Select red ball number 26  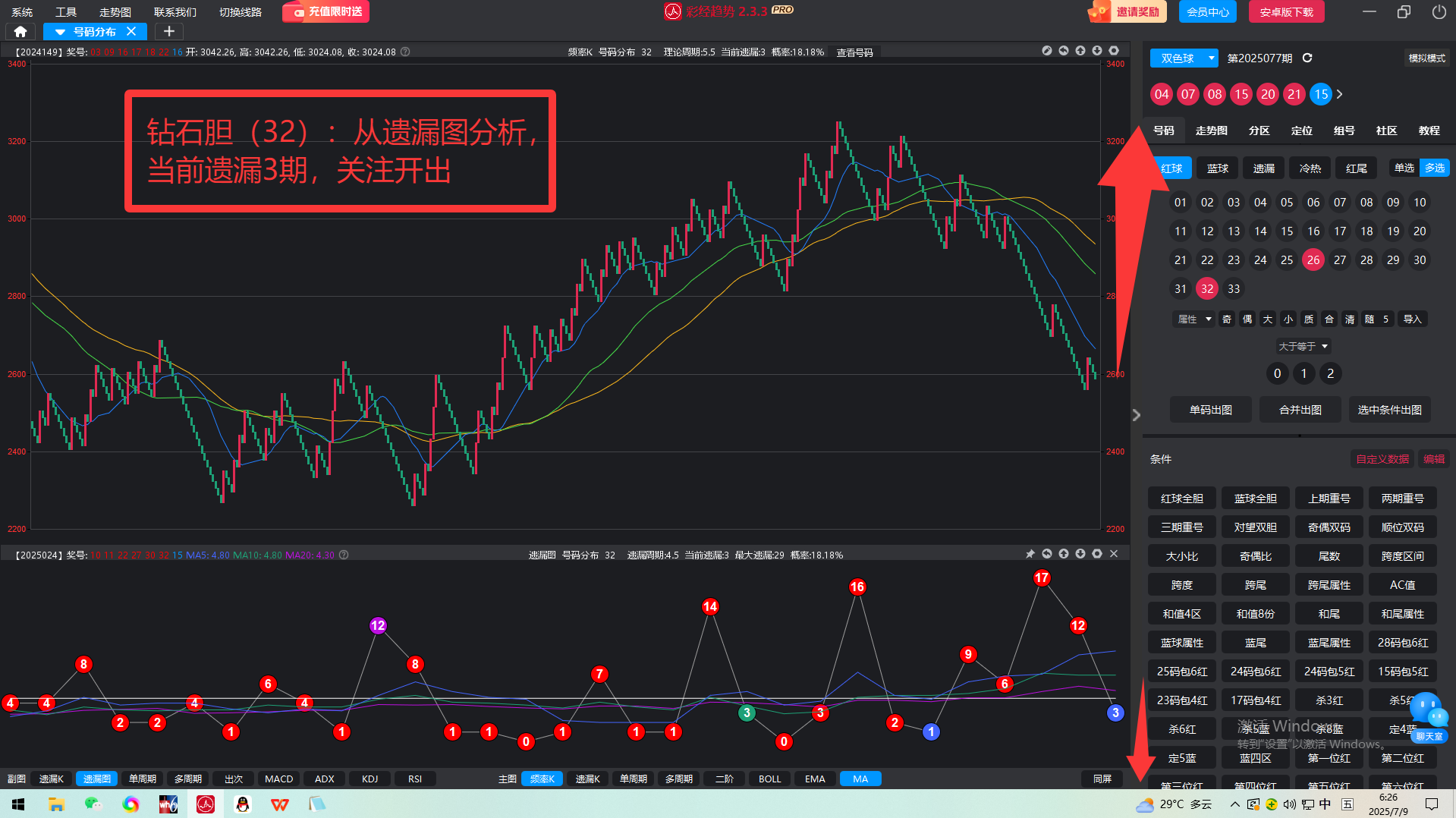click(1313, 260)
